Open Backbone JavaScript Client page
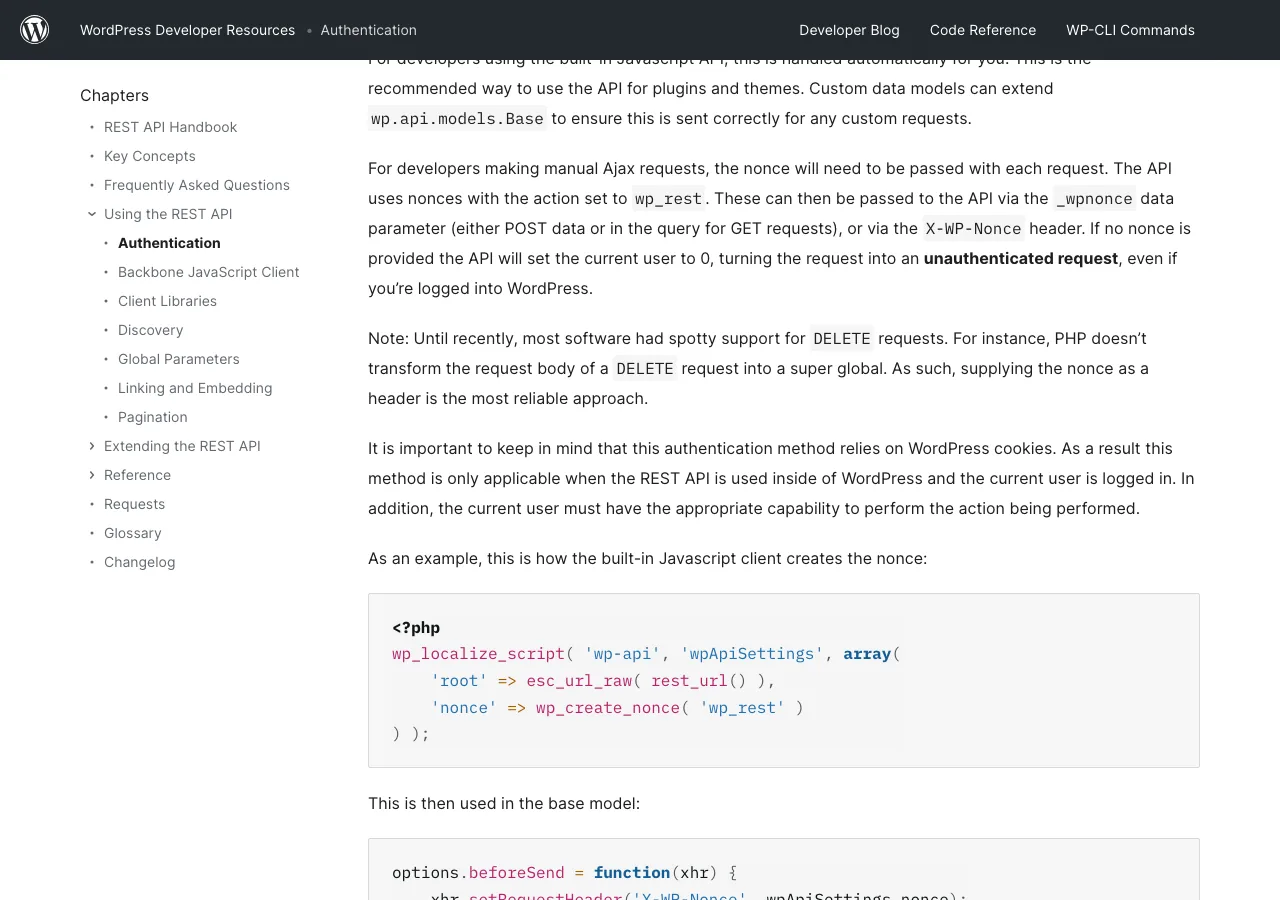This screenshot has width=1280, height=900. pyautogui.click(x=208, y=272)
